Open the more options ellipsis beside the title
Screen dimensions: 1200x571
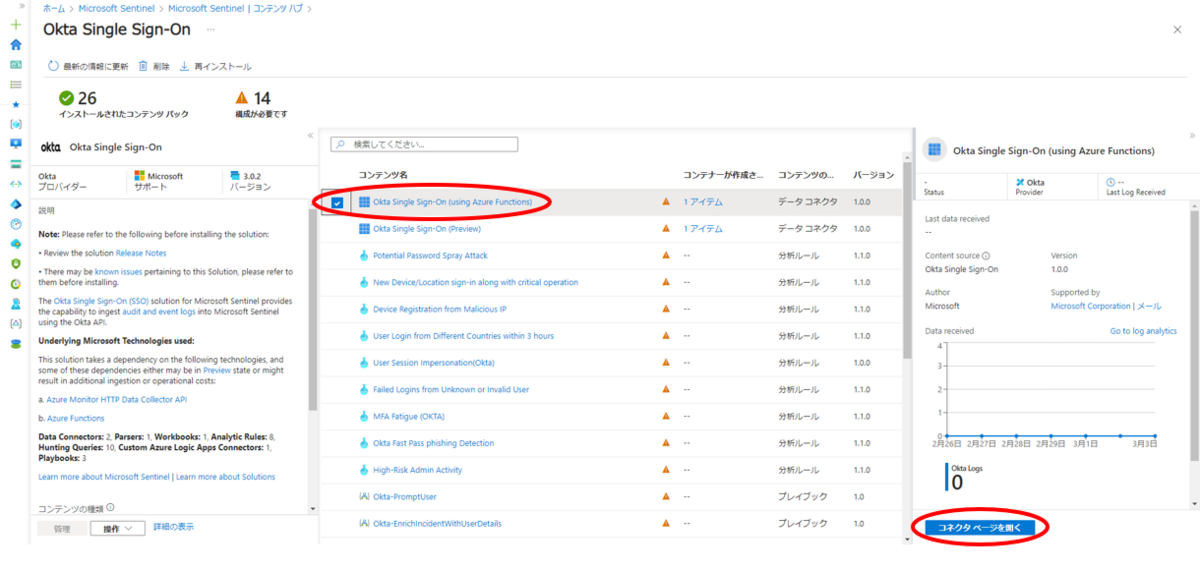point(210,30)
